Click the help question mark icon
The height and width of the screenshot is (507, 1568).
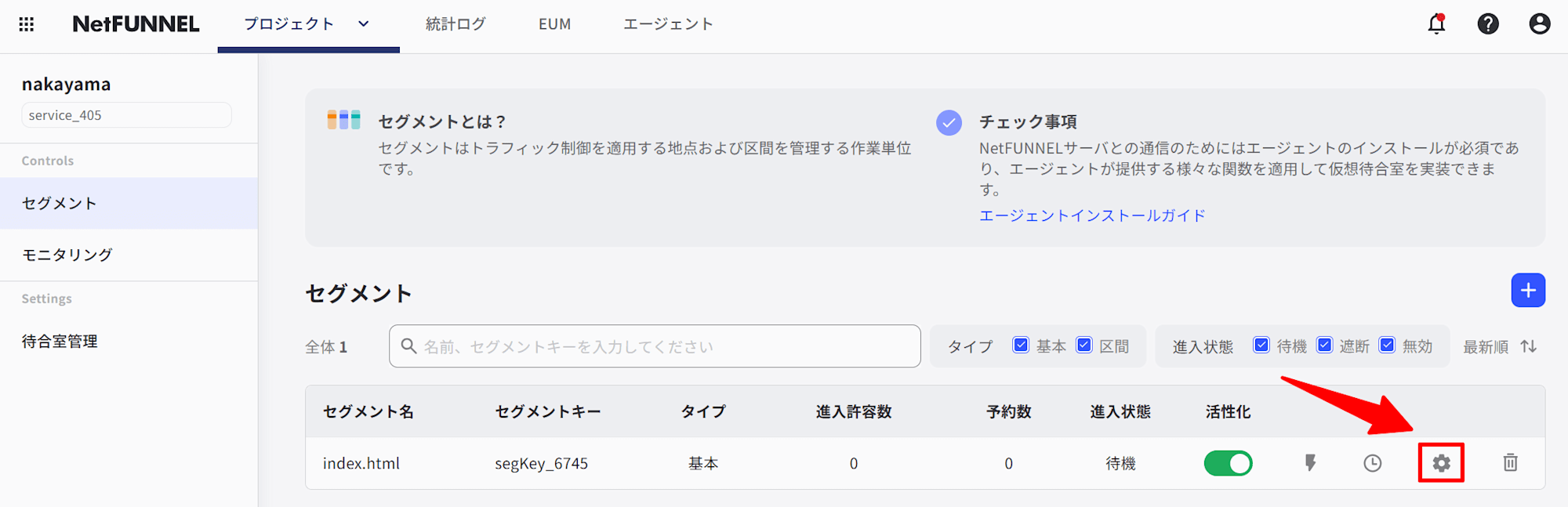tap(1488, 24)
